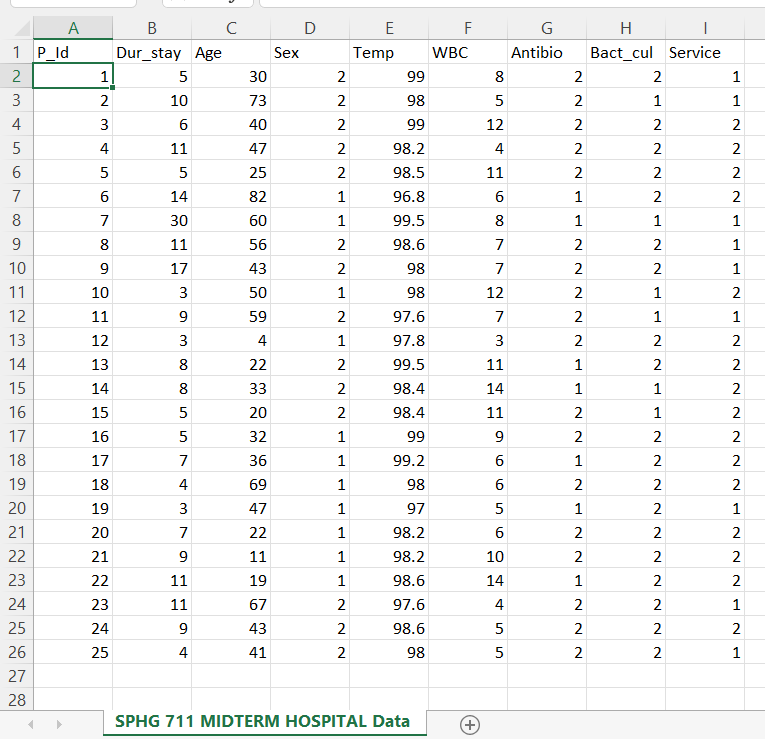Select the Temp cell 96.8 in row 7
The height and width of the screenshot is (740, 765).
tap(389, 196)
